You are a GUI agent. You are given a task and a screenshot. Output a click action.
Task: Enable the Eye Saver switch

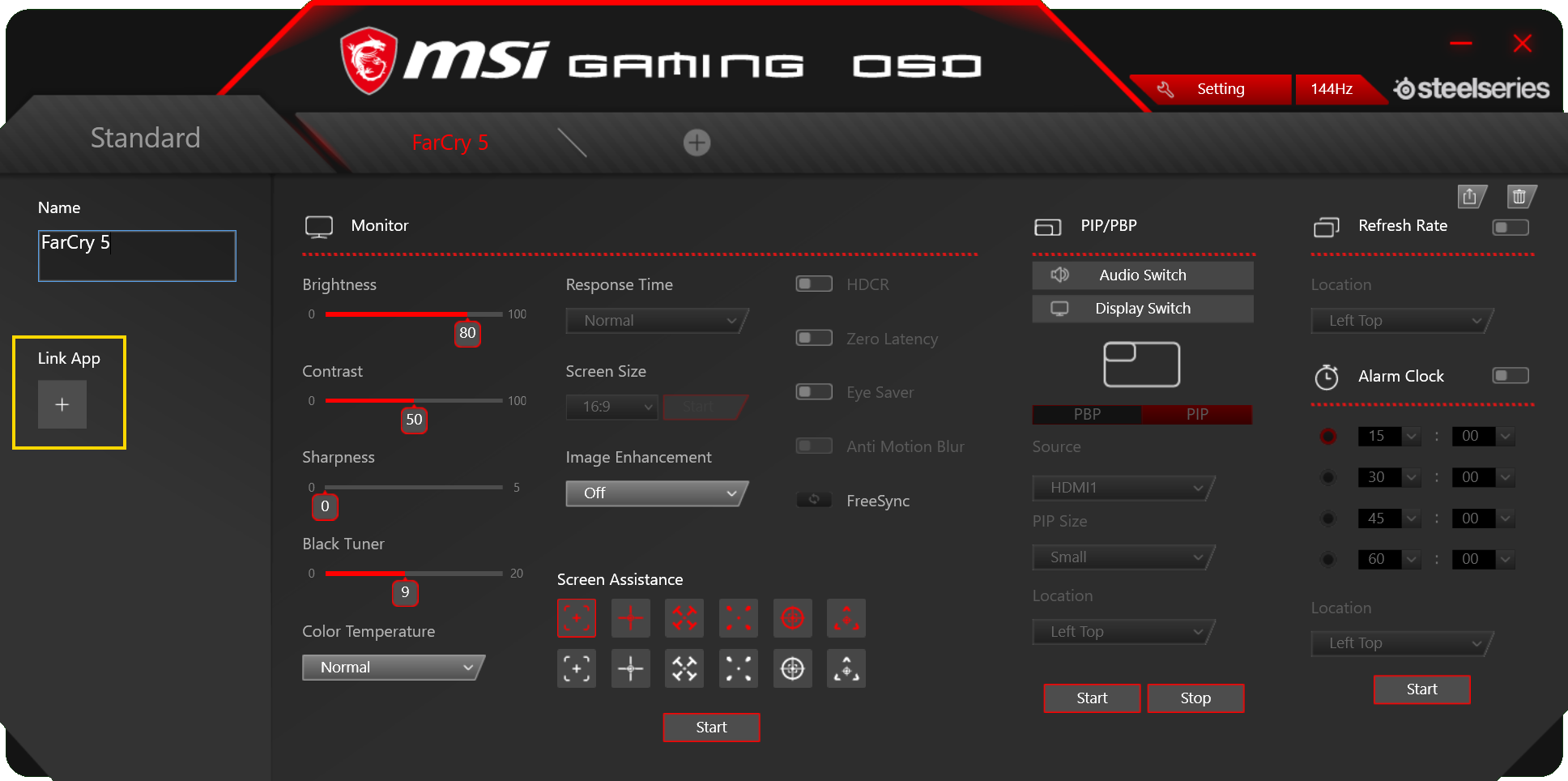[814, 392]
